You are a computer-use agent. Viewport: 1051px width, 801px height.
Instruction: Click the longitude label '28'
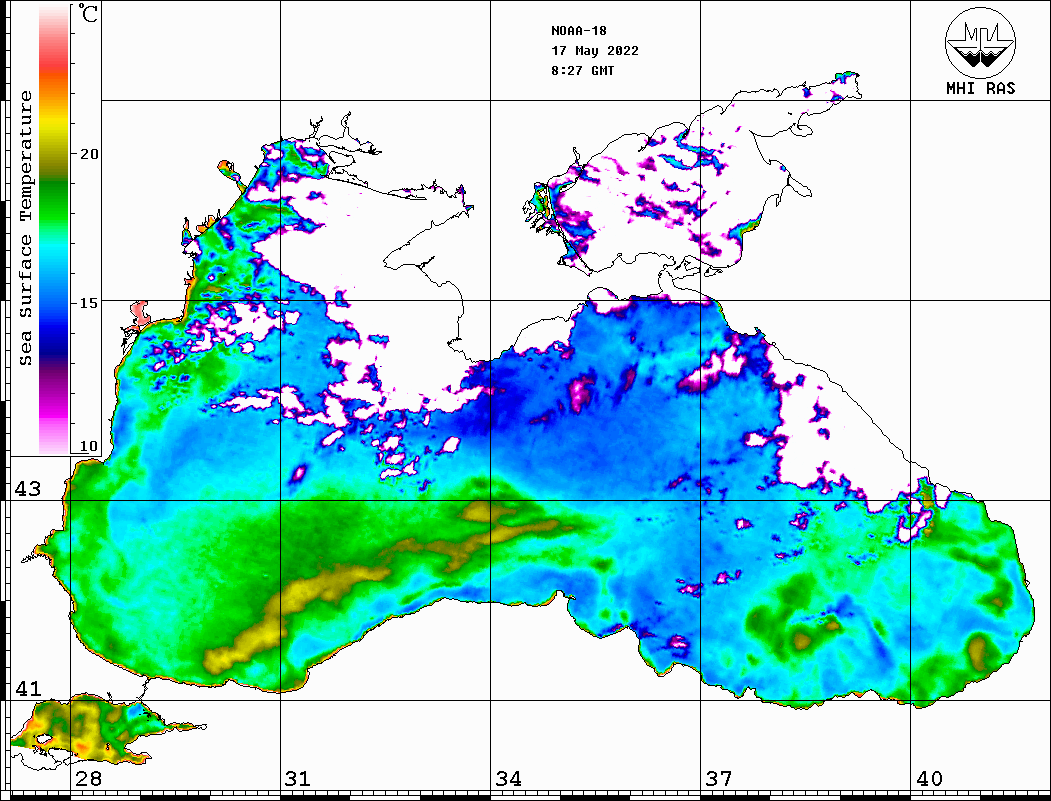[x=88, y=778]
